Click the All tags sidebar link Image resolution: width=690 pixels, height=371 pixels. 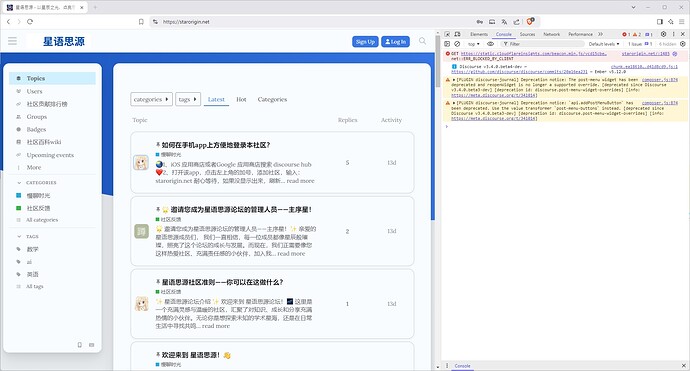click(x=35, y=286)
